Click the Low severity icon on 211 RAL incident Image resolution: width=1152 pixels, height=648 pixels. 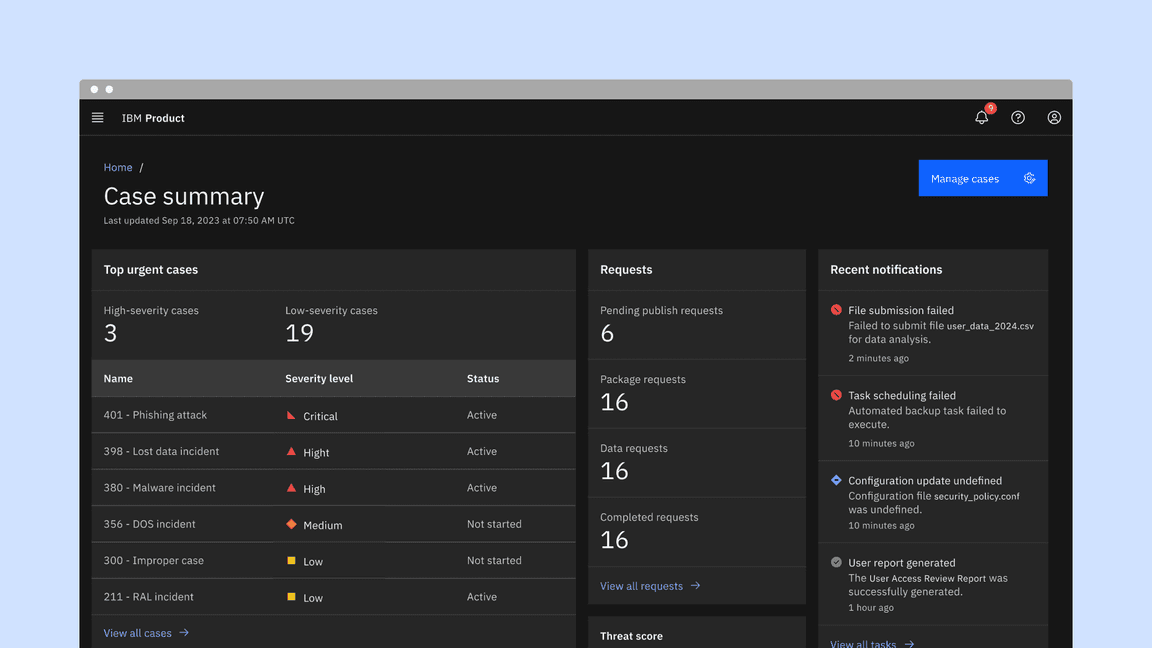click(291, 597)
